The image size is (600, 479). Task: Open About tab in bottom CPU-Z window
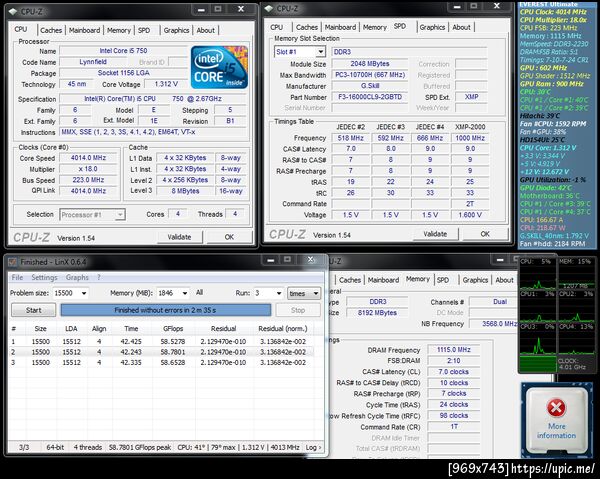[504, 280]
